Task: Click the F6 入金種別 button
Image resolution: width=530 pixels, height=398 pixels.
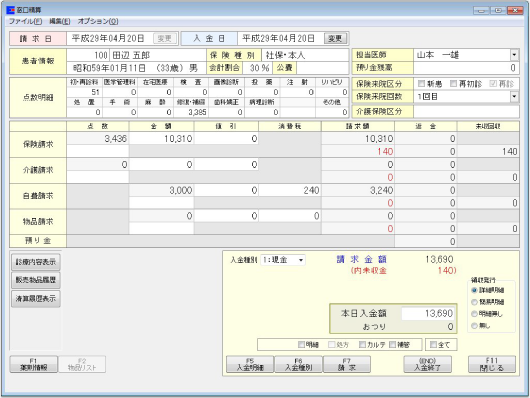Action: pyautogui.click(x=298, y=365)
